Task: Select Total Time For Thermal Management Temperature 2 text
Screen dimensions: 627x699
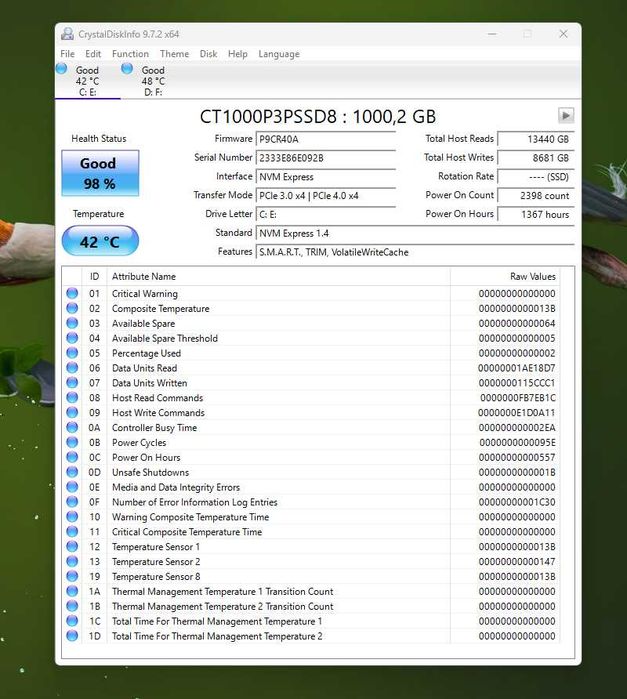Action: (x=217, y=636)
